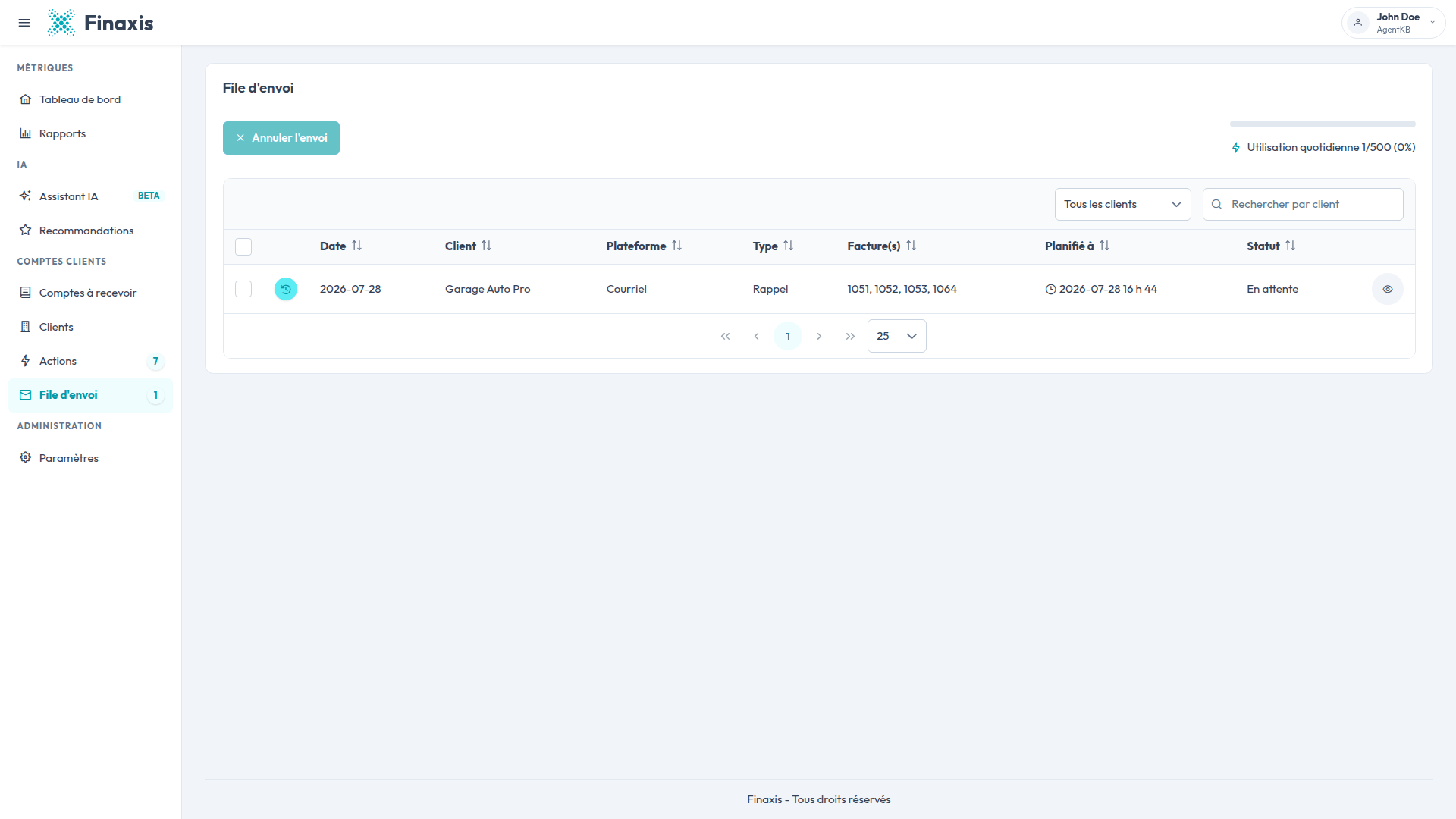Open the John Doe user avatar icon

[x=1358, y=23]
